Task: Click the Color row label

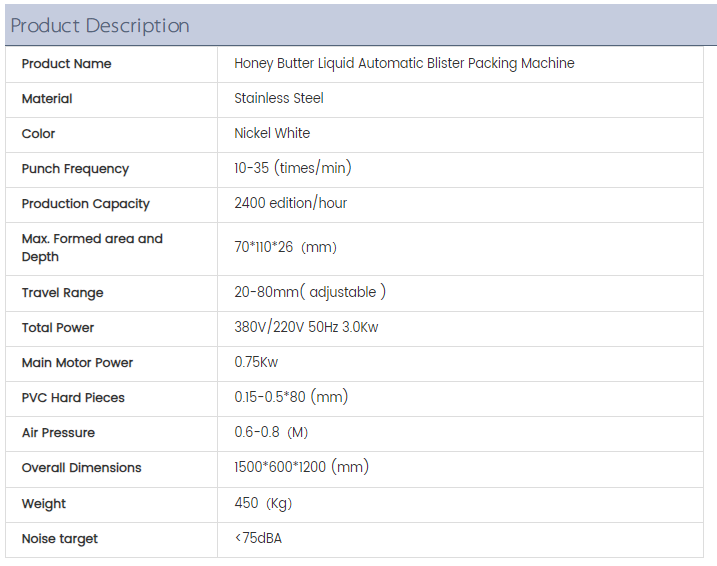Action: (39, 134)
